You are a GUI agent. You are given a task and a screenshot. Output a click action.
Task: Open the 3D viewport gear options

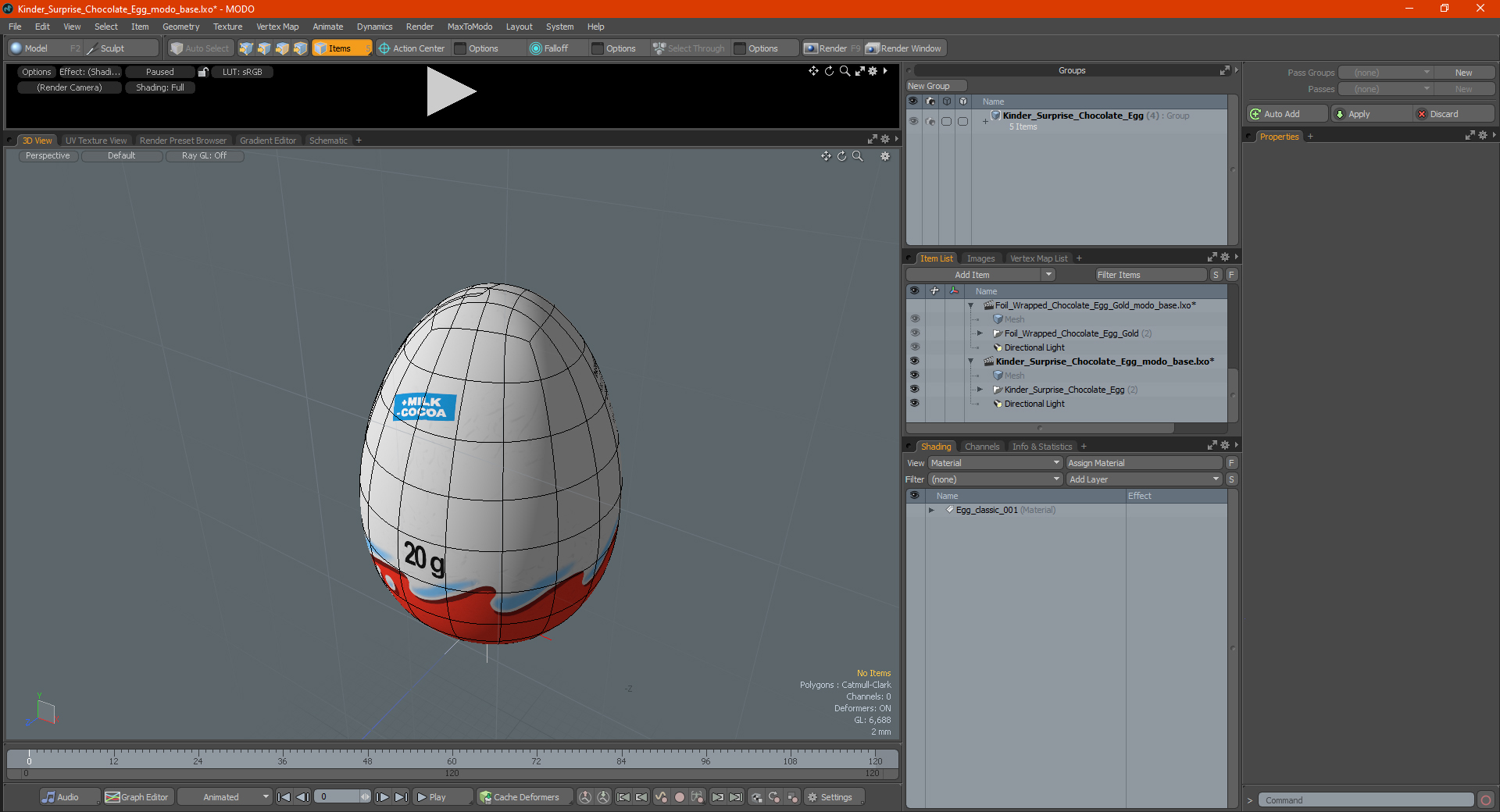[x=885, y=156]
